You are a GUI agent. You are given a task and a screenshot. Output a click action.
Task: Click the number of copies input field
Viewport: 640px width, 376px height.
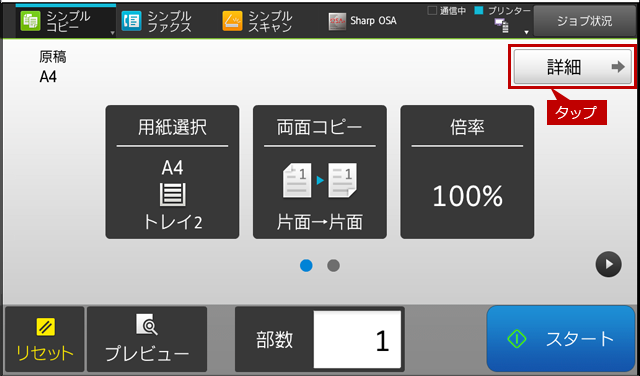point(357,339)
